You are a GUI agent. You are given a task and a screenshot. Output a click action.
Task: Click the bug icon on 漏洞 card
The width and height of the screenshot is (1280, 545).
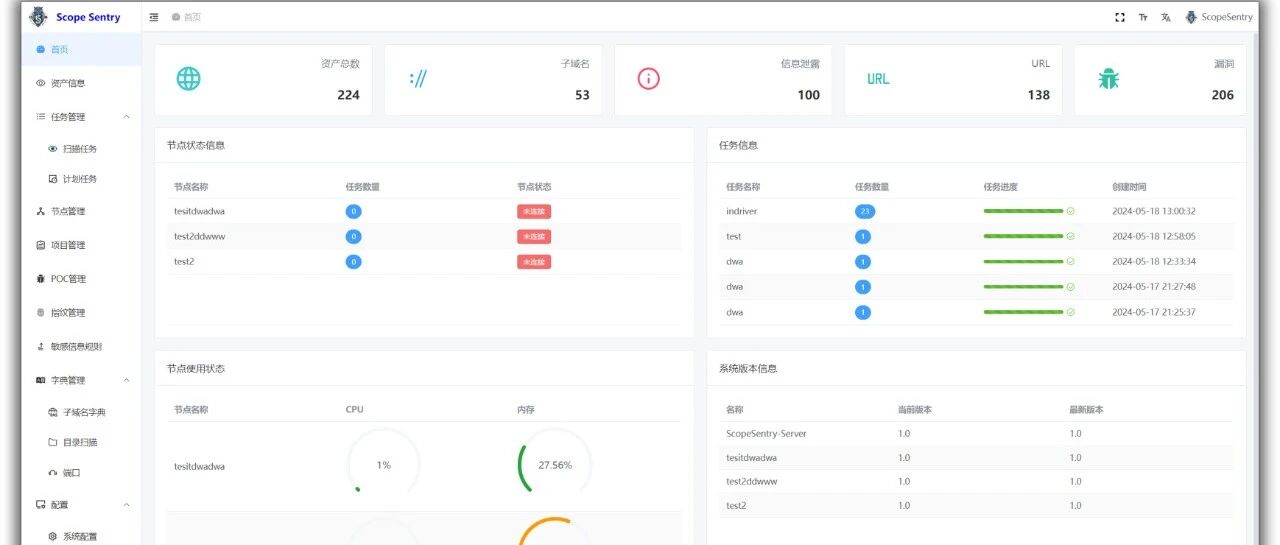[1108, 79]
